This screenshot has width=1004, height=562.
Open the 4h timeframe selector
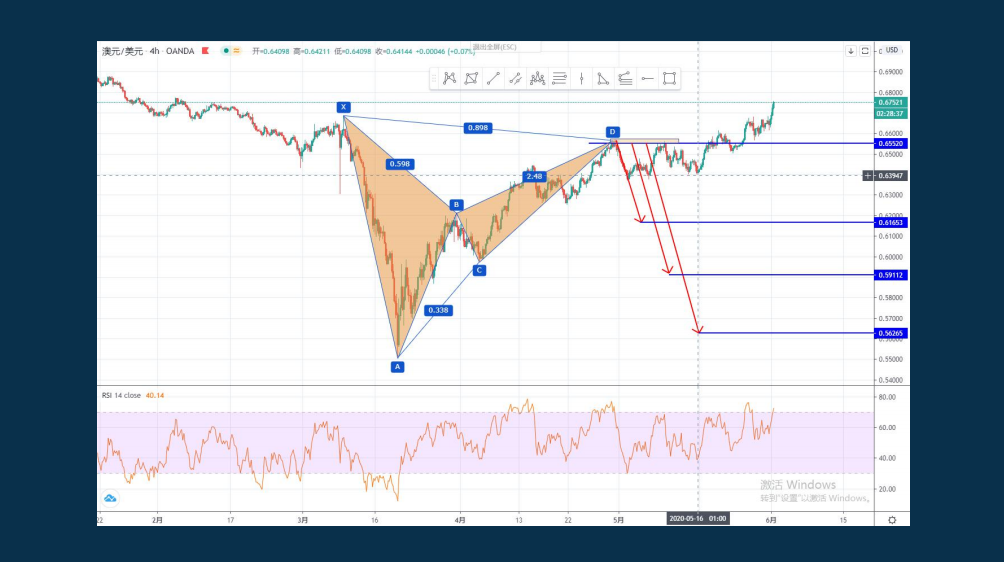pos(154,51)
